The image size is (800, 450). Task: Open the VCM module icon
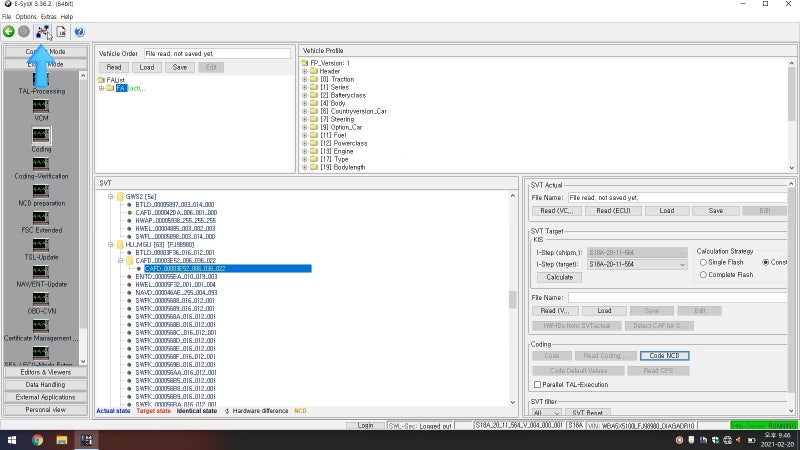pos(41,106)
